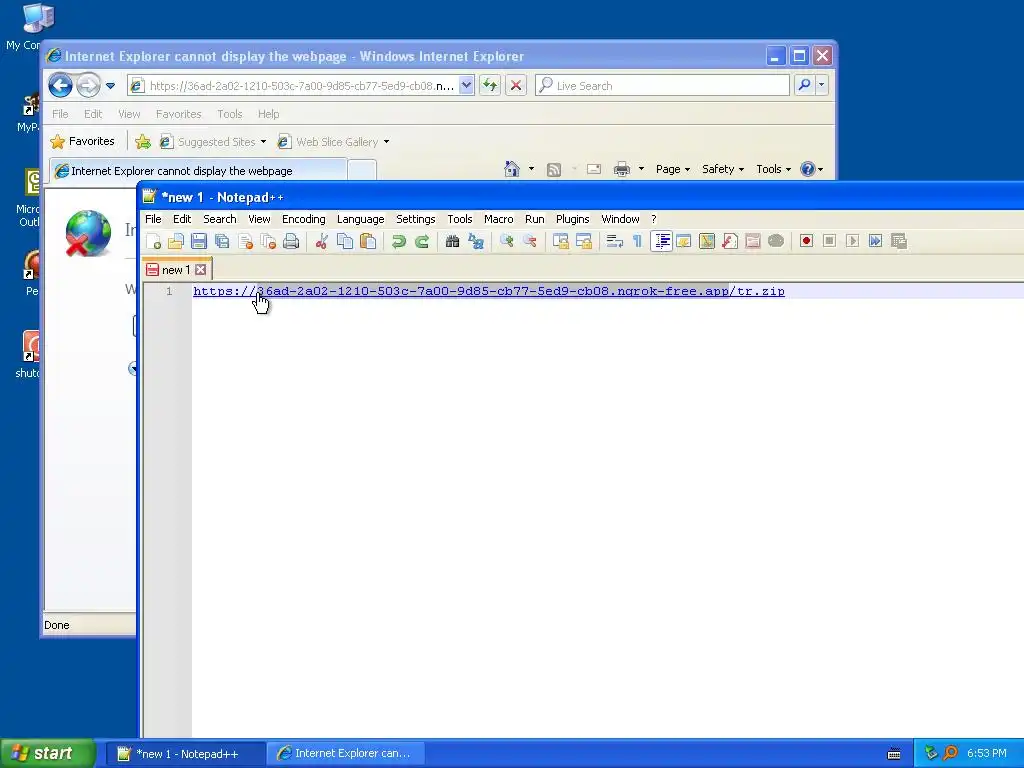Click the Home icon in IE command bar
This screenshot has height=768, width=1024.
[x=512, y=169]
